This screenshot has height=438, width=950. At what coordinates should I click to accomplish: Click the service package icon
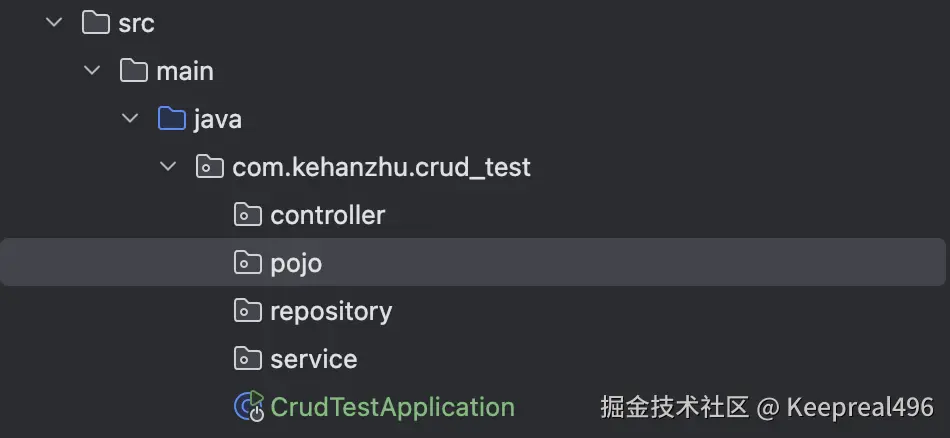247,359
